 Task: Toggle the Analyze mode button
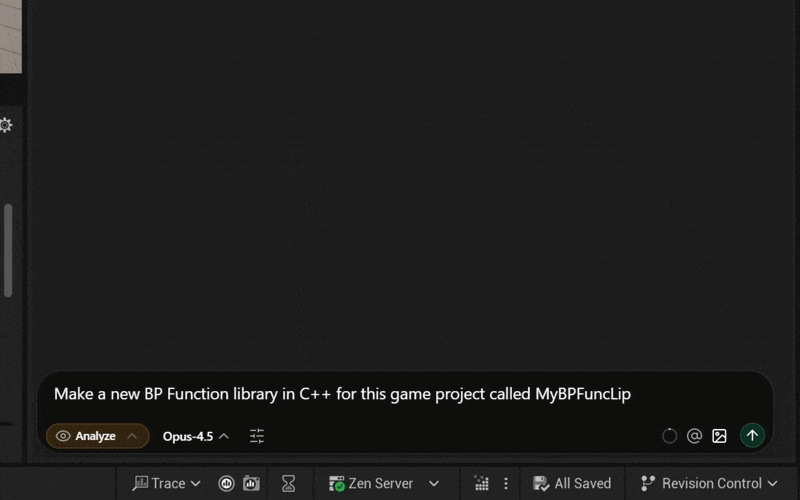[x=97, y=436]
